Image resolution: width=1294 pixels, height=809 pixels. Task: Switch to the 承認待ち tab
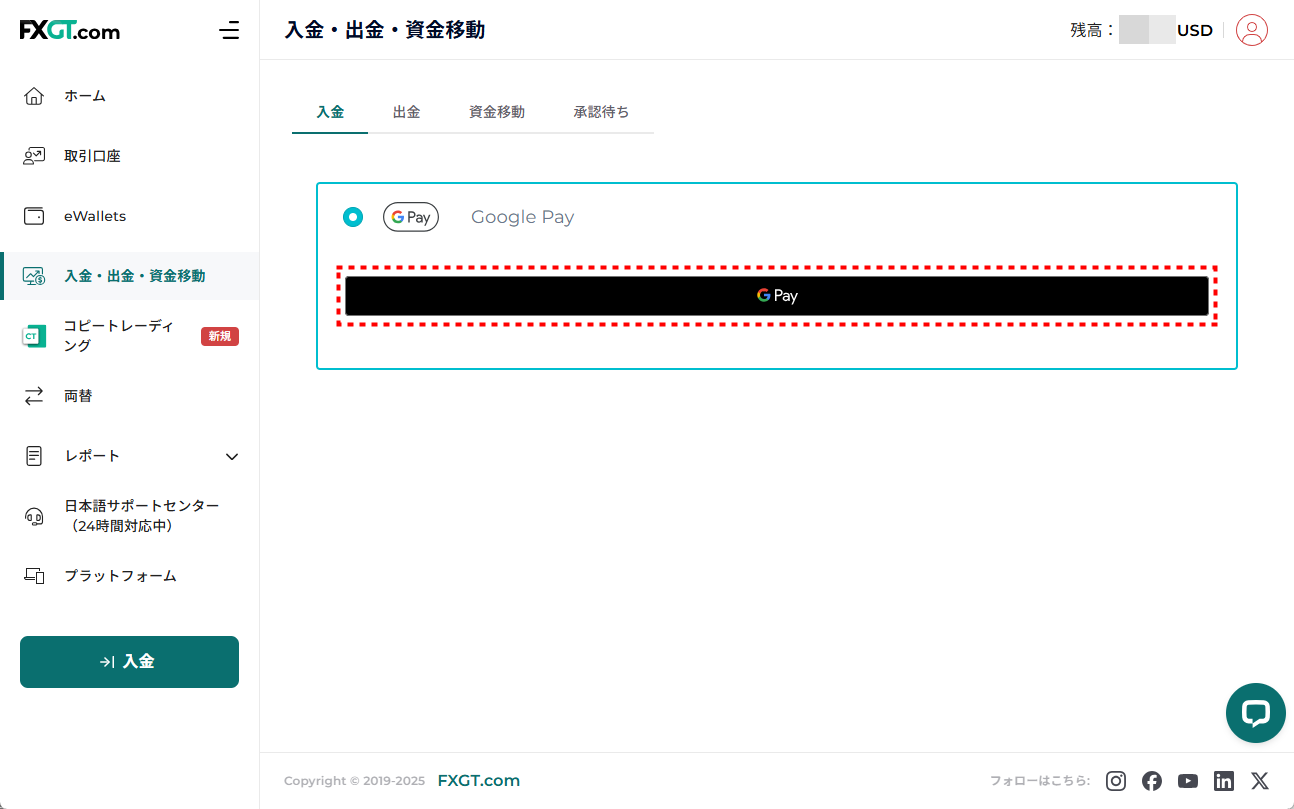click(x=601, y=112)
